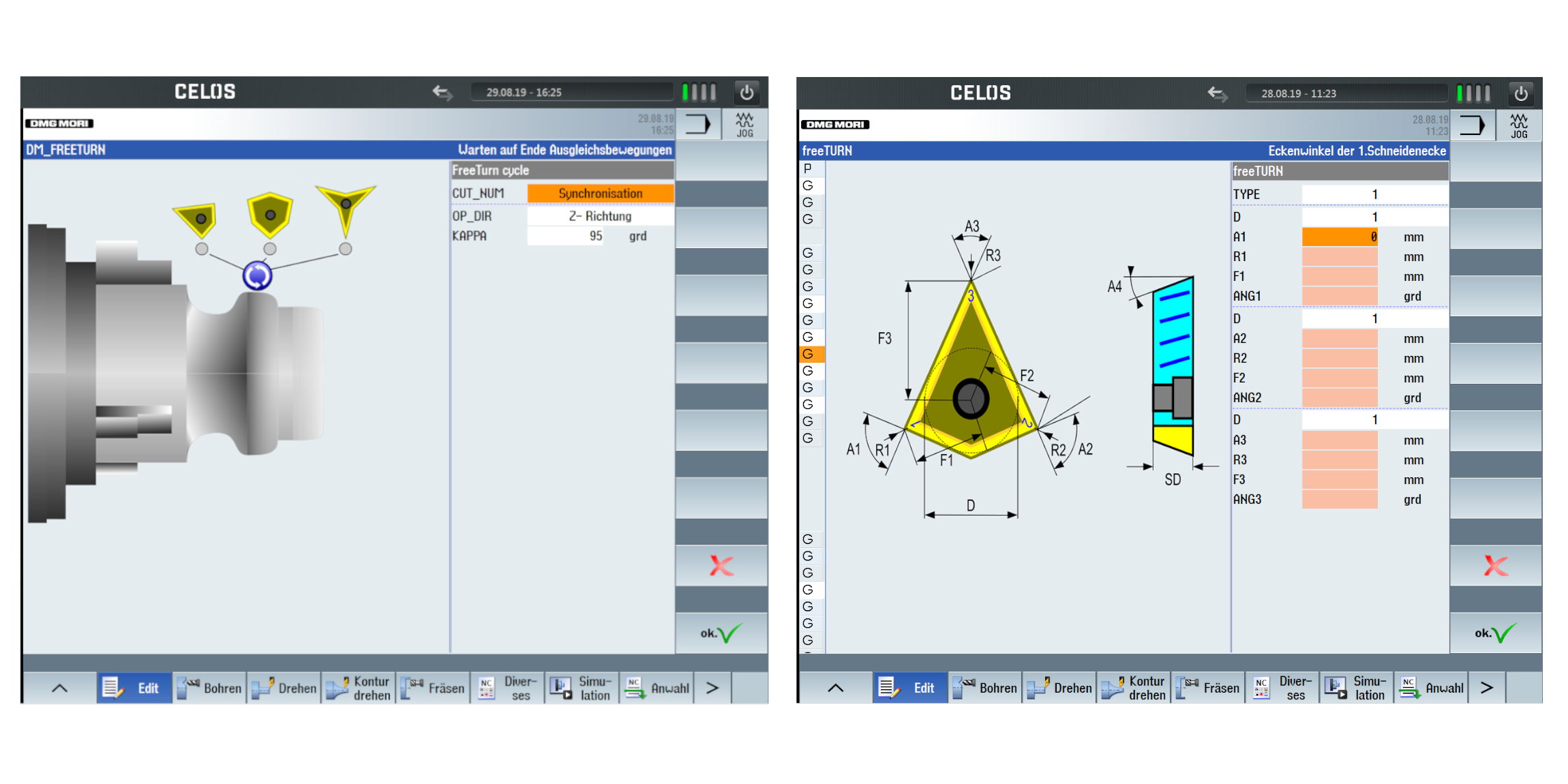Click F3 input field
Image resolution: width=1568 pixels, height=784 pixels.
coord(1340,480)
